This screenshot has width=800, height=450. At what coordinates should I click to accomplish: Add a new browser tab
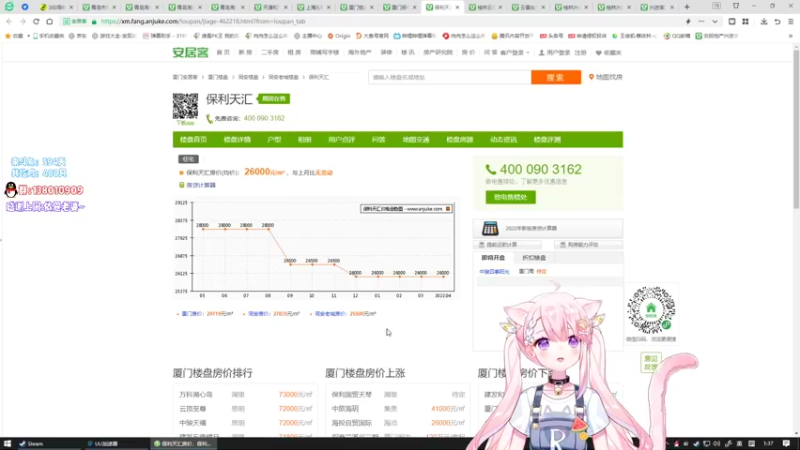687,7
